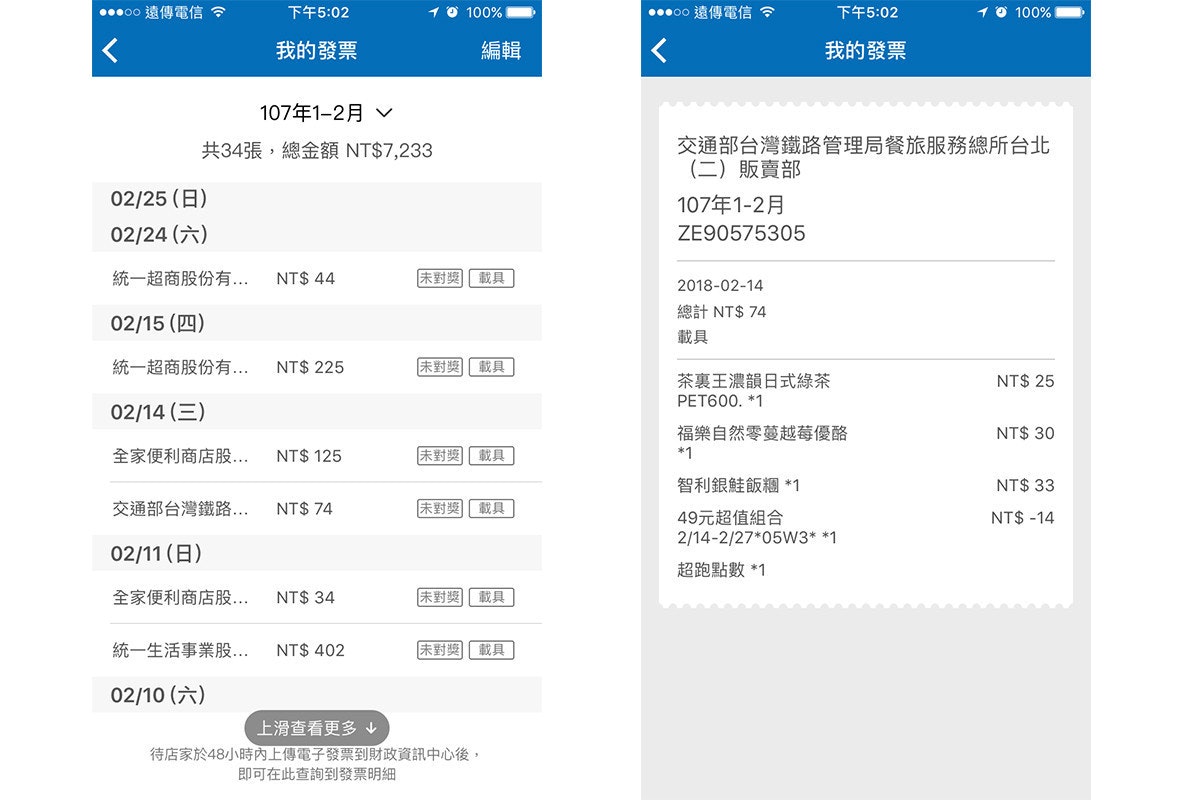The image size is (1200, 800).
Task: Tap location arrow in right status bar
Action: click(x=982, y=12)
